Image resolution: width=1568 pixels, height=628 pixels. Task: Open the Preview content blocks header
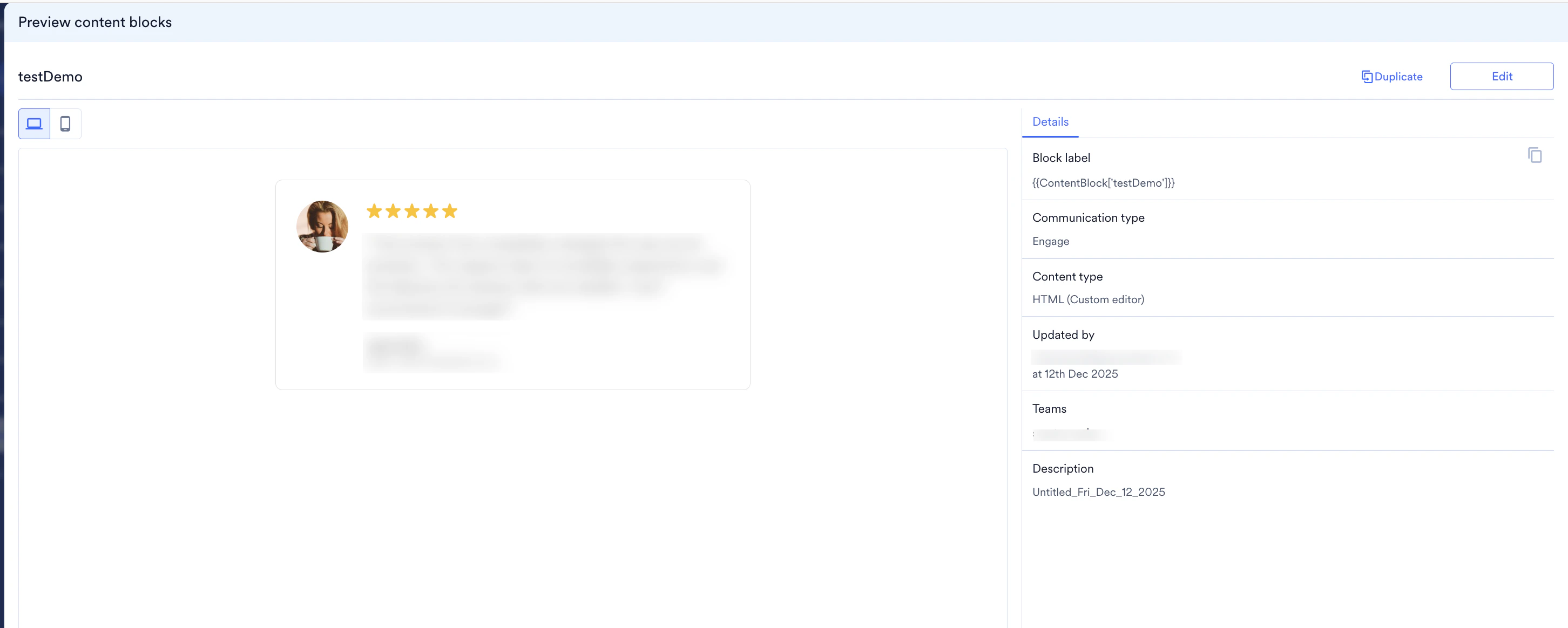coord(95,22)
